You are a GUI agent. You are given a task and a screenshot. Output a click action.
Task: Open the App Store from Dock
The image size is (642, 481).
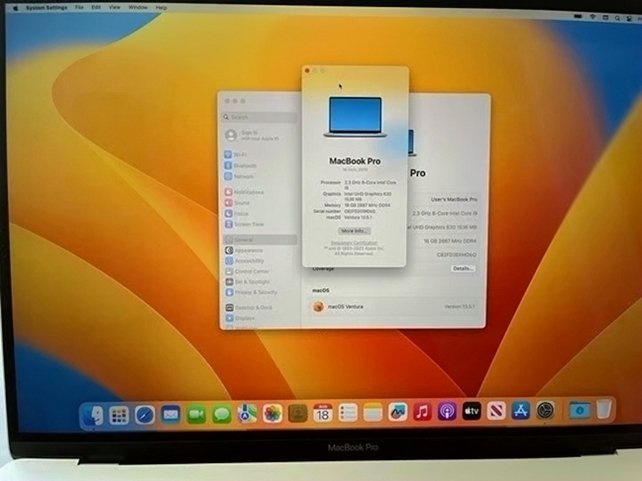[521, 410]
